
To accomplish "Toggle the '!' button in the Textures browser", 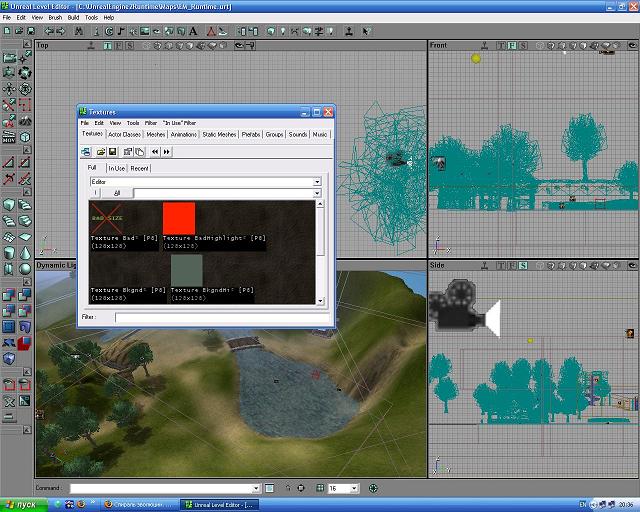I will tap(97, 192).
